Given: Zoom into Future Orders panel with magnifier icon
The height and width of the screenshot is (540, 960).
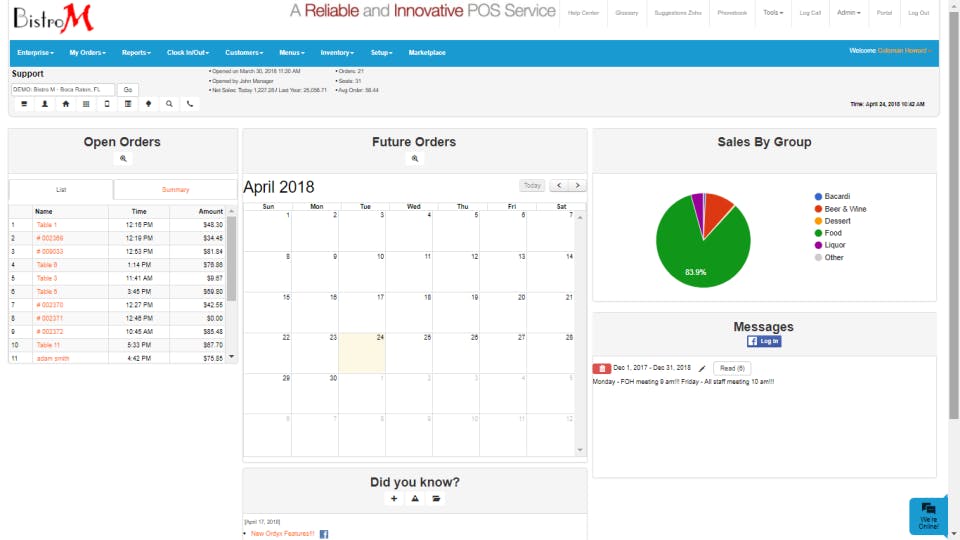Looking at the screenshot, I should pyautogui.click(x=415, y=159).
